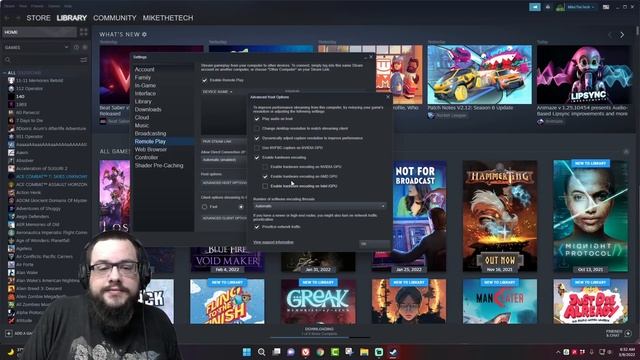Viewport: 640px width, 360px height.
Task: Select In-Game in Settings sidebar
Action: [x=145, y=86]
